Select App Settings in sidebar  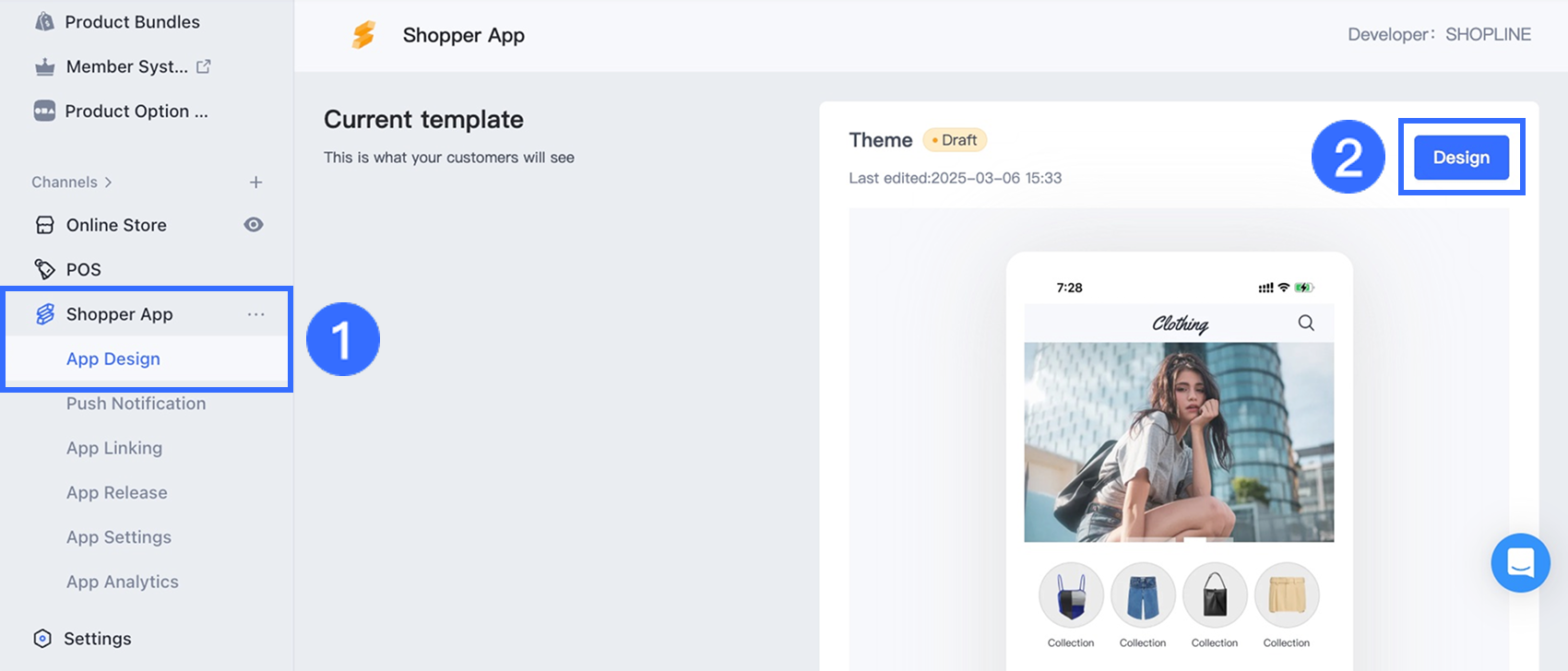point(118,537)
